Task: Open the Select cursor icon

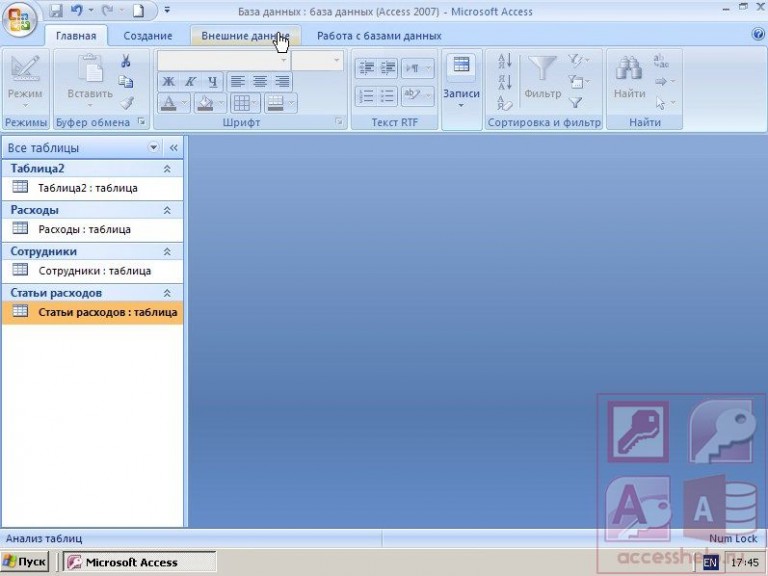Action: click(x=664, y=103)
